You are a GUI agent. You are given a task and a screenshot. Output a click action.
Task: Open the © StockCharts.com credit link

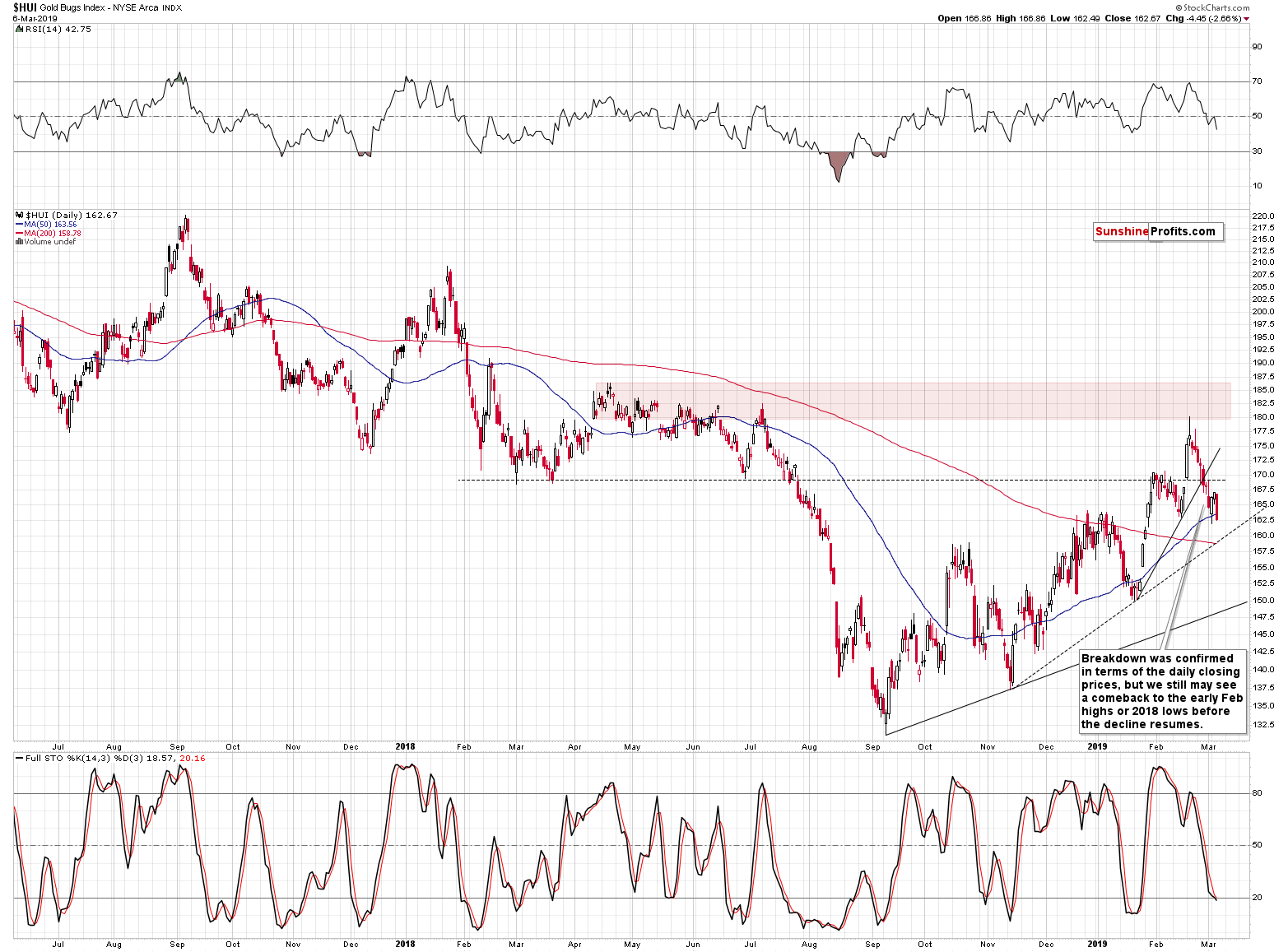1211,7
